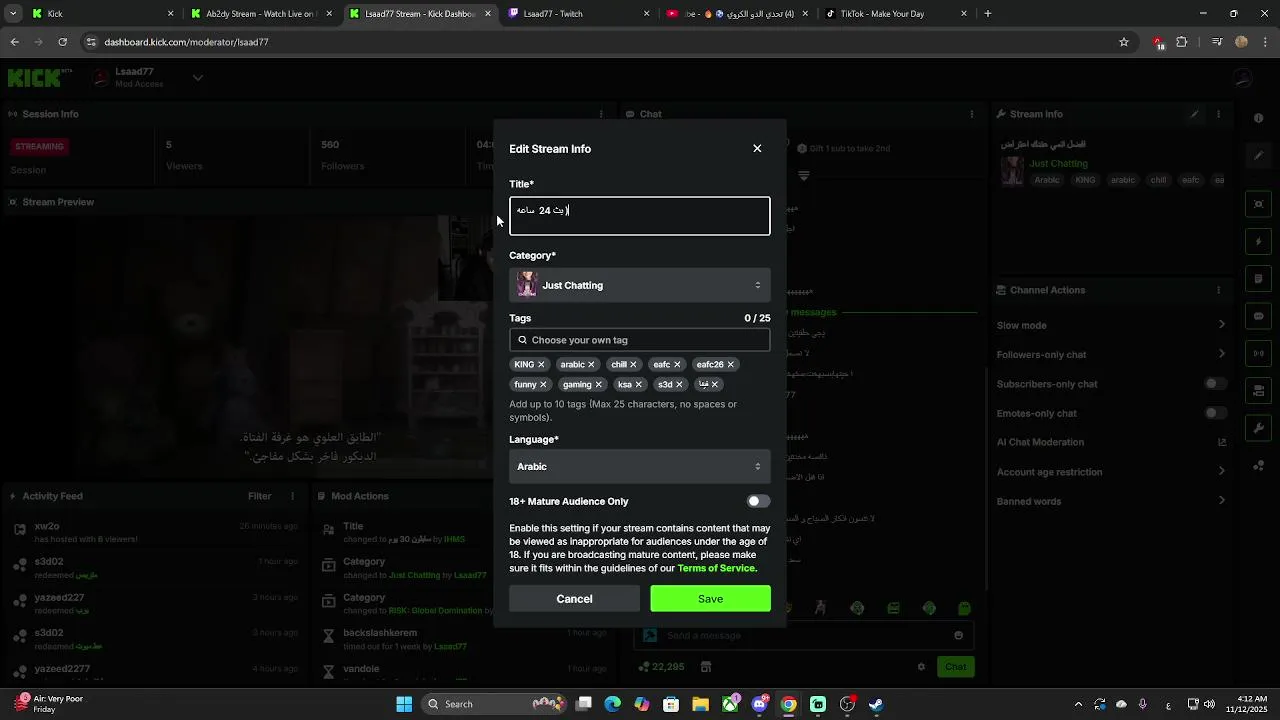Remove the KING tag

[541, 365]
